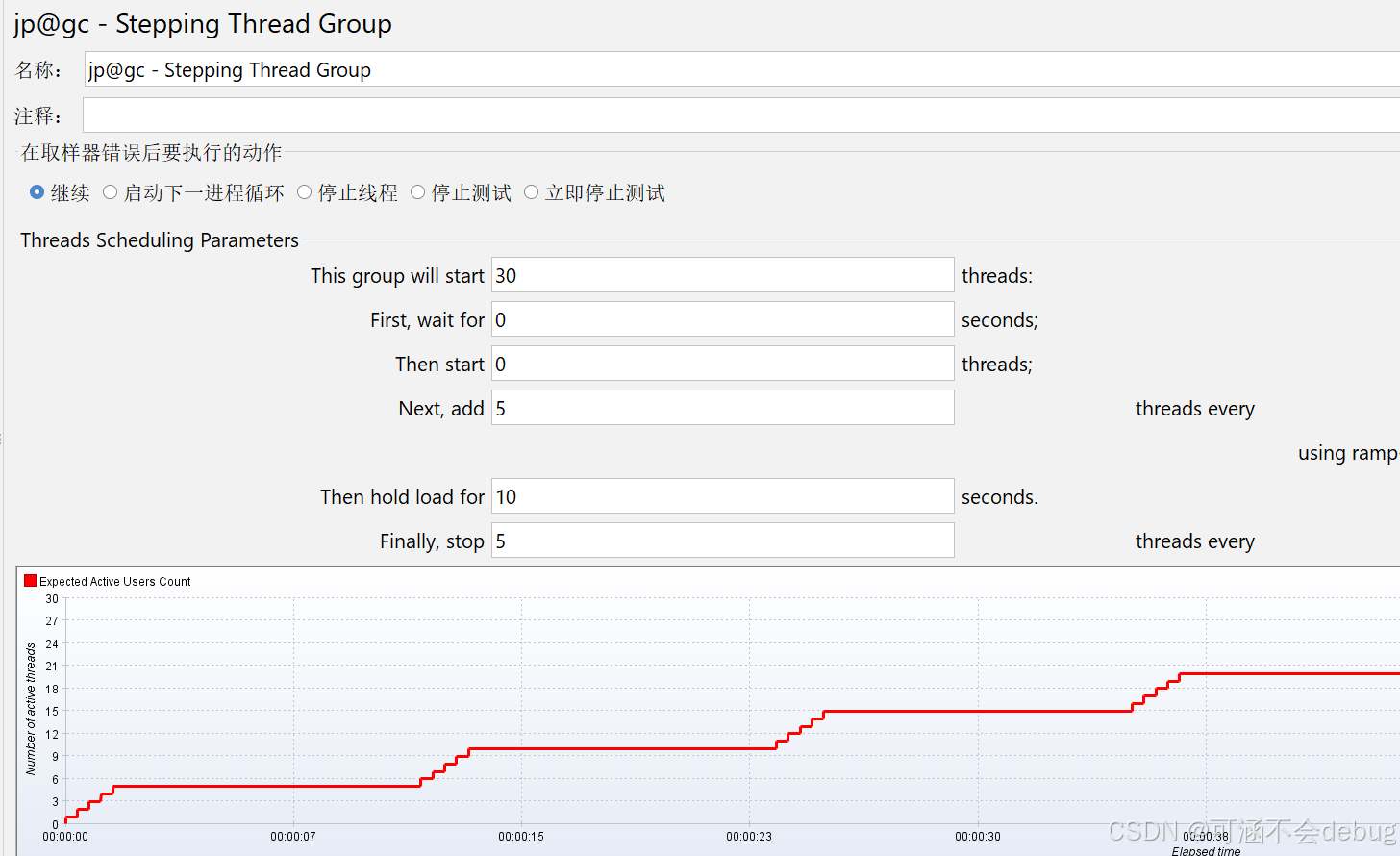Screen dimensions: 1400x856
Task: Click the 00:00:23 time axis label
Action: tap(749, 837)
